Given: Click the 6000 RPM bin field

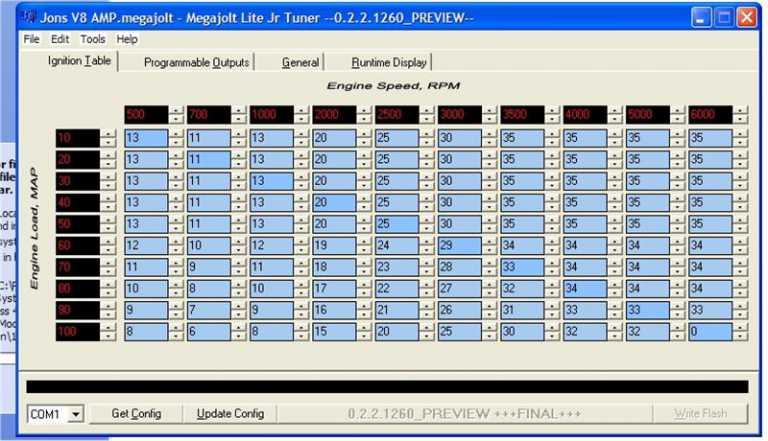Looking at the screenshot, I should 710,115.
